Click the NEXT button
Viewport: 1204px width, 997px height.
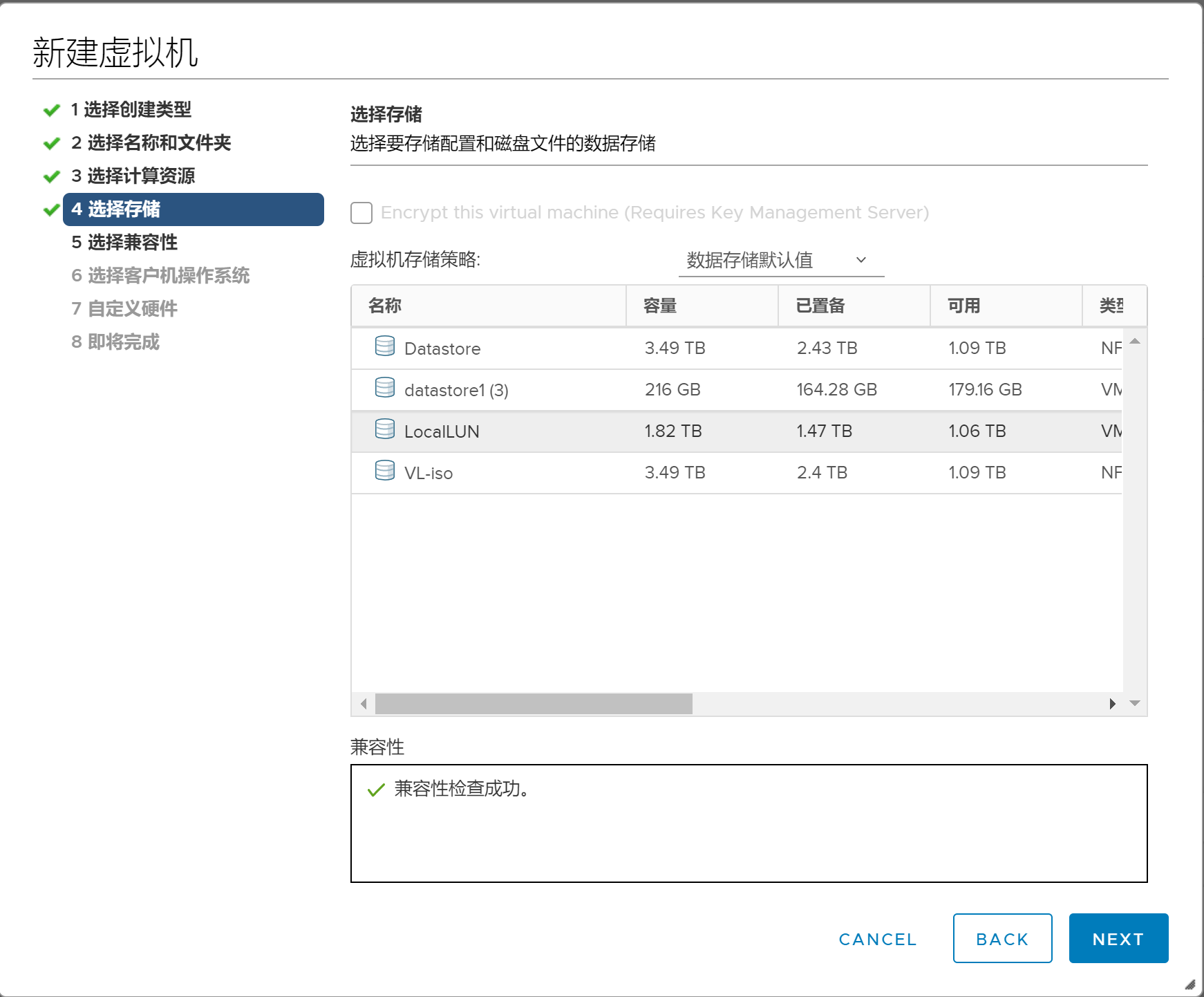click(1118, 938)
